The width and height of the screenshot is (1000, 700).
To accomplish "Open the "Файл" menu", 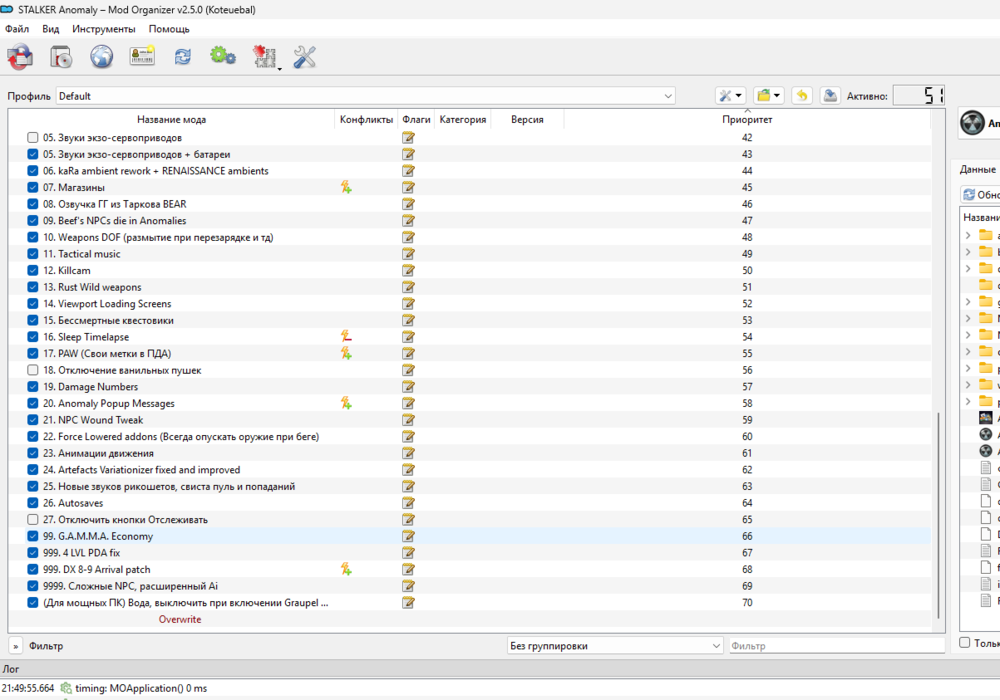I will click(17, 29).
